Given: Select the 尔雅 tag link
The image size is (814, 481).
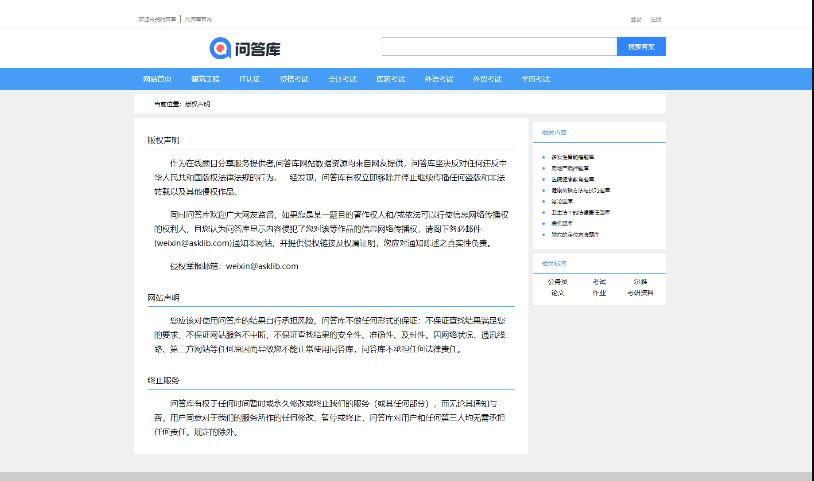Looking at the screenshot, I should (x=640, y=282).
